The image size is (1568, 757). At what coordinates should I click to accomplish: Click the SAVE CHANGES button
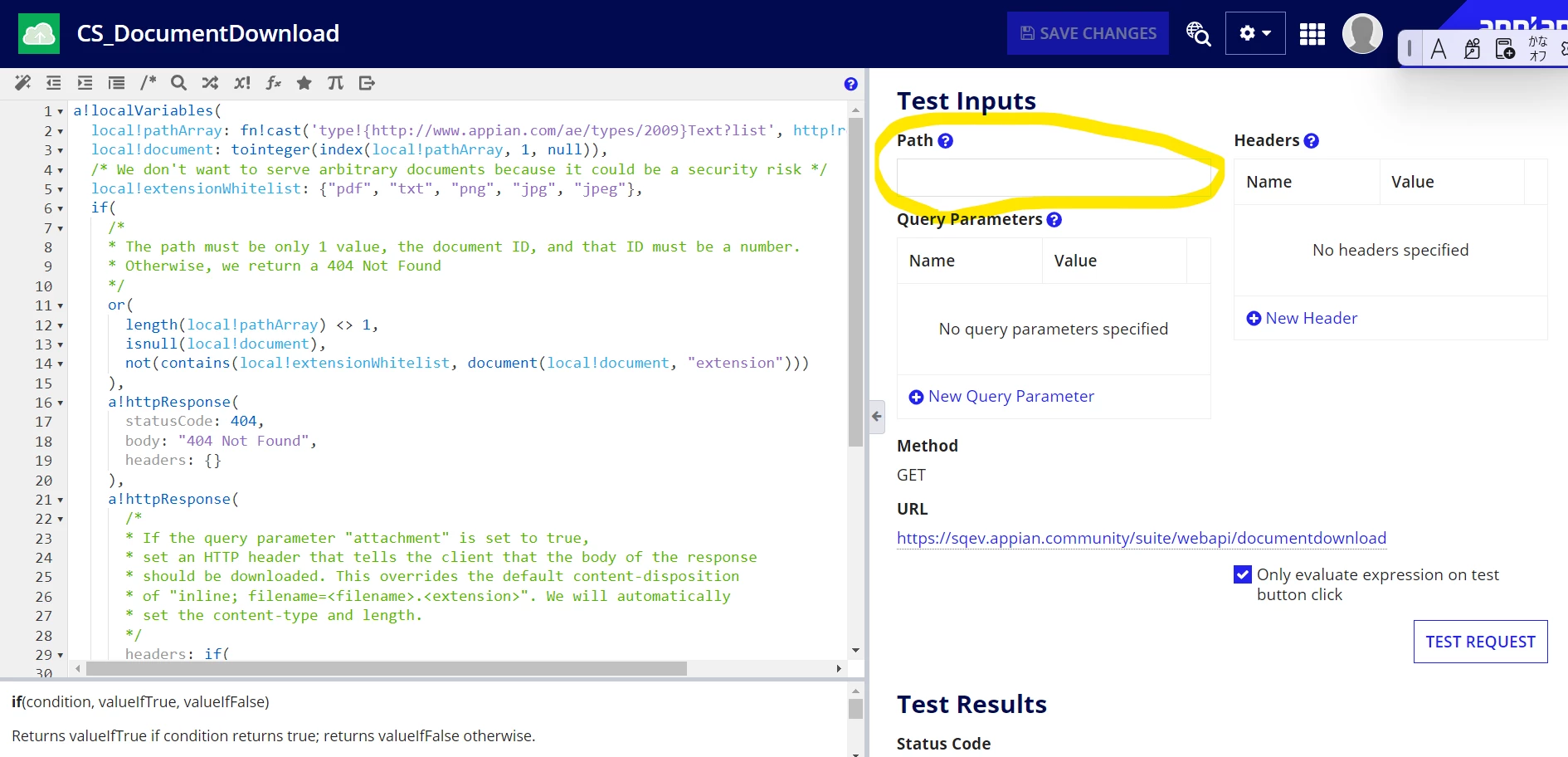point(1088,33)
